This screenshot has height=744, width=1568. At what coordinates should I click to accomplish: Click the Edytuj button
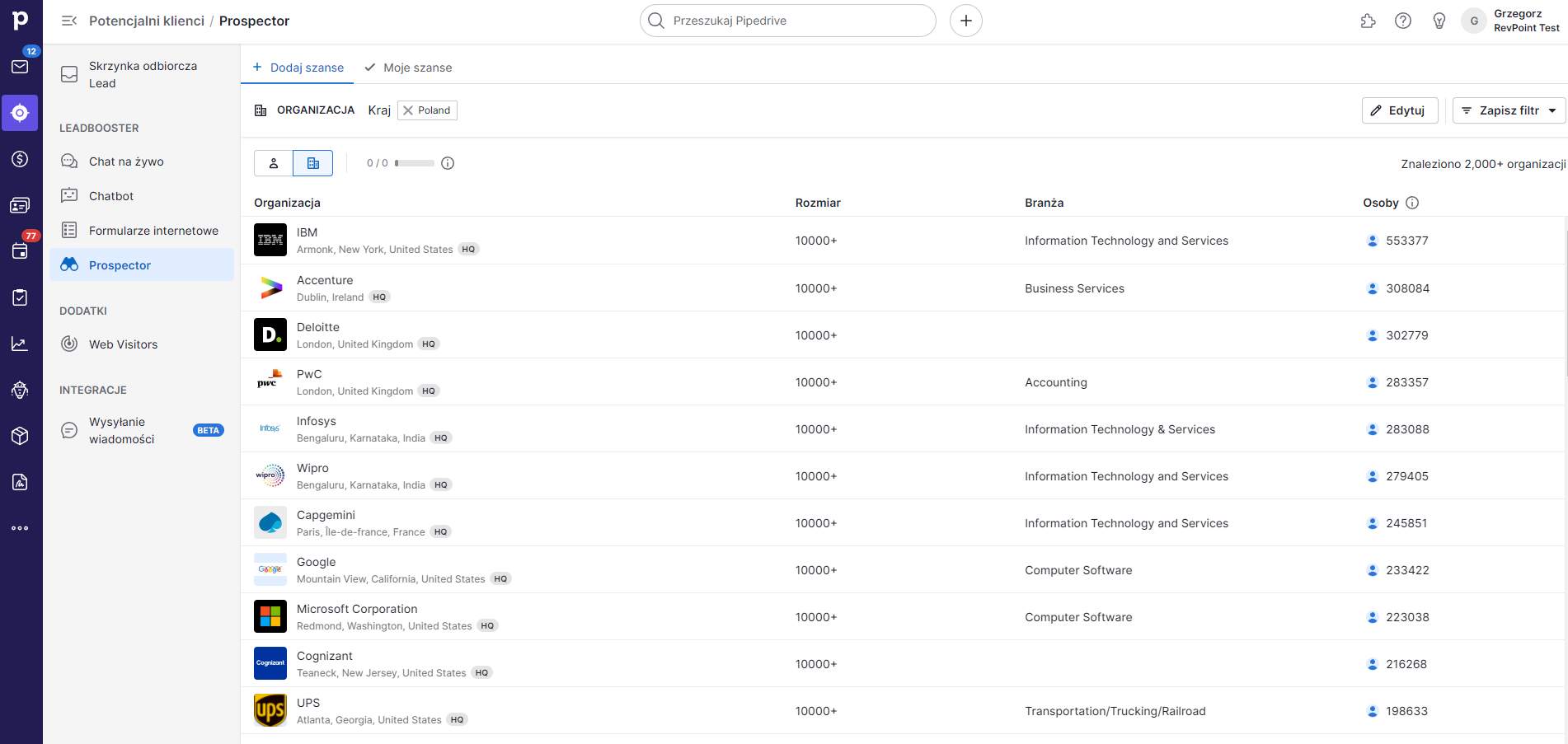(x=1400, y=110)
